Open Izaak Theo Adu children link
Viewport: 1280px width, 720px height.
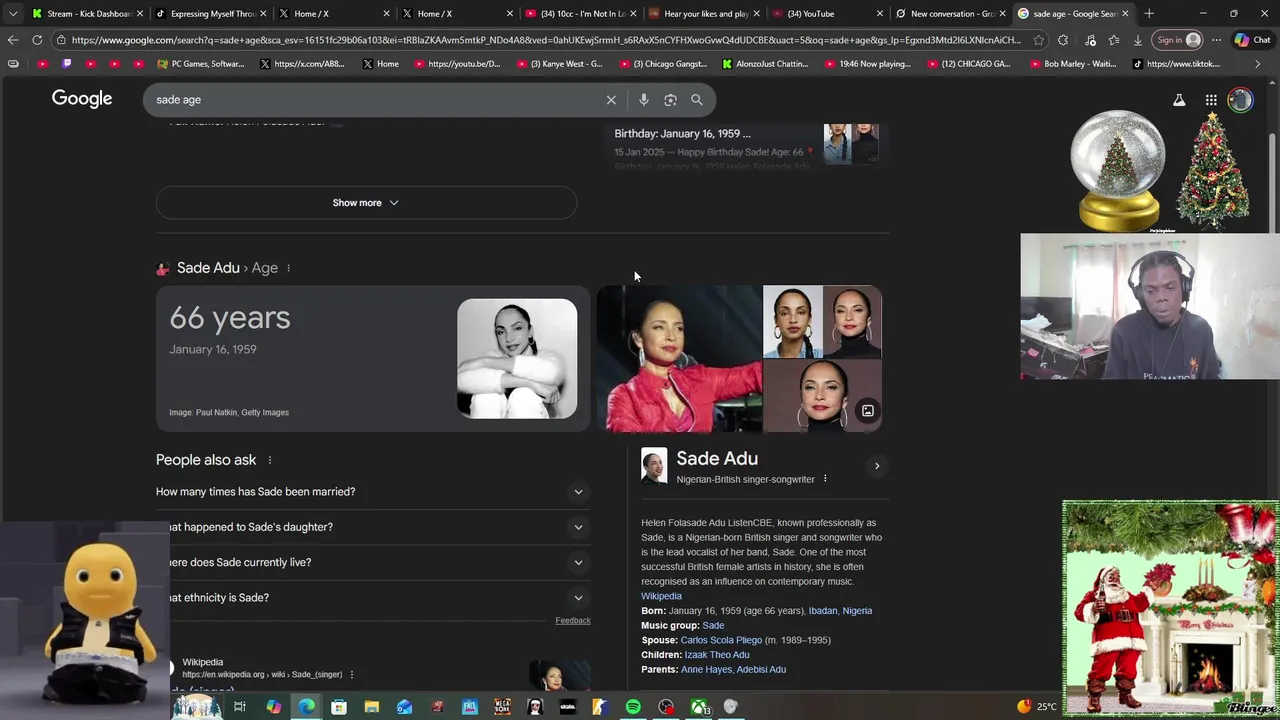tap(717, 655)
